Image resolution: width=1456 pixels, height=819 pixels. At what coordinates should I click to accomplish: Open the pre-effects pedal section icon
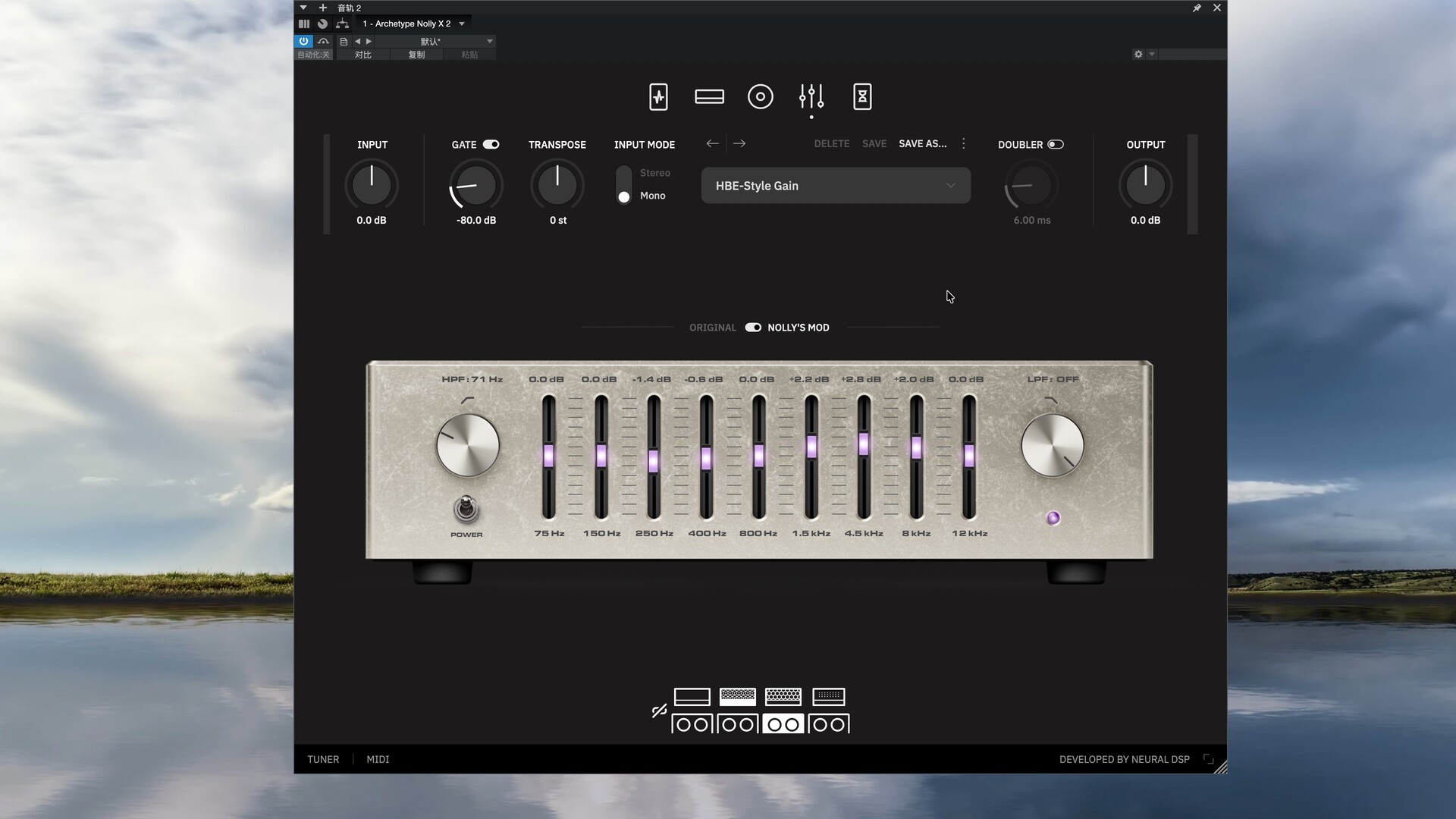pos(658,97)
